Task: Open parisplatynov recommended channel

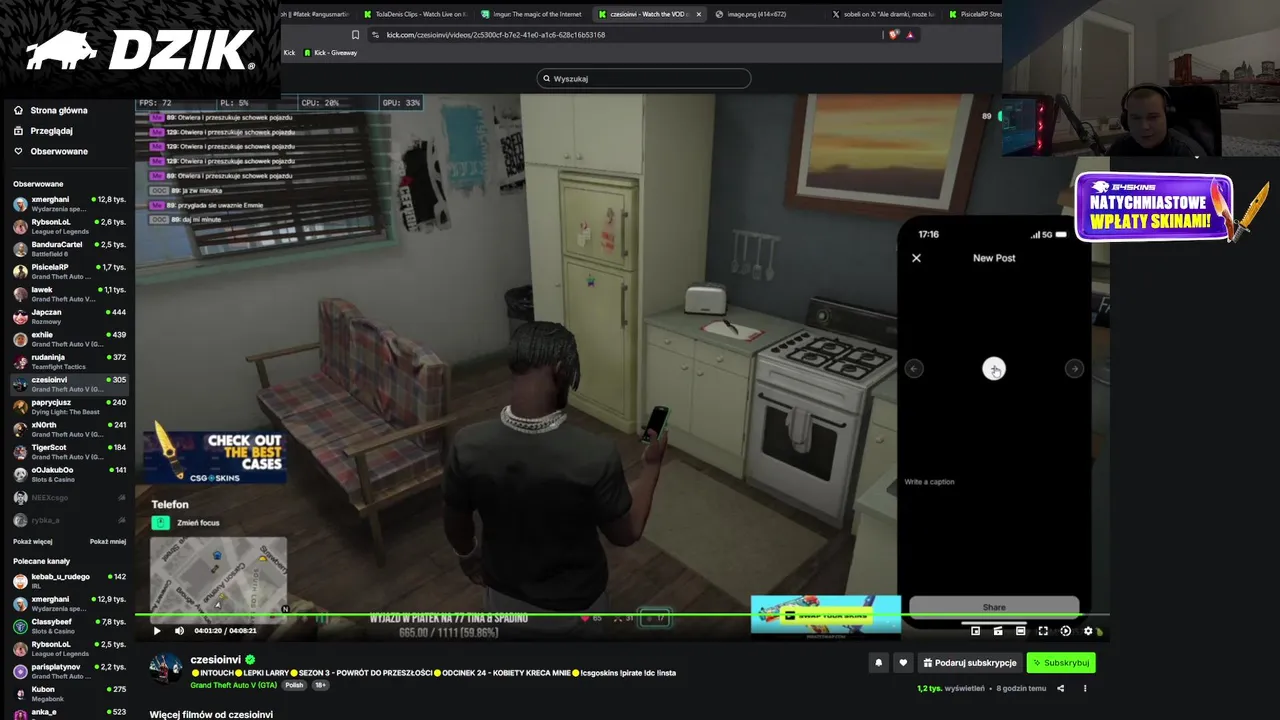Action: (x=69, y=671)
